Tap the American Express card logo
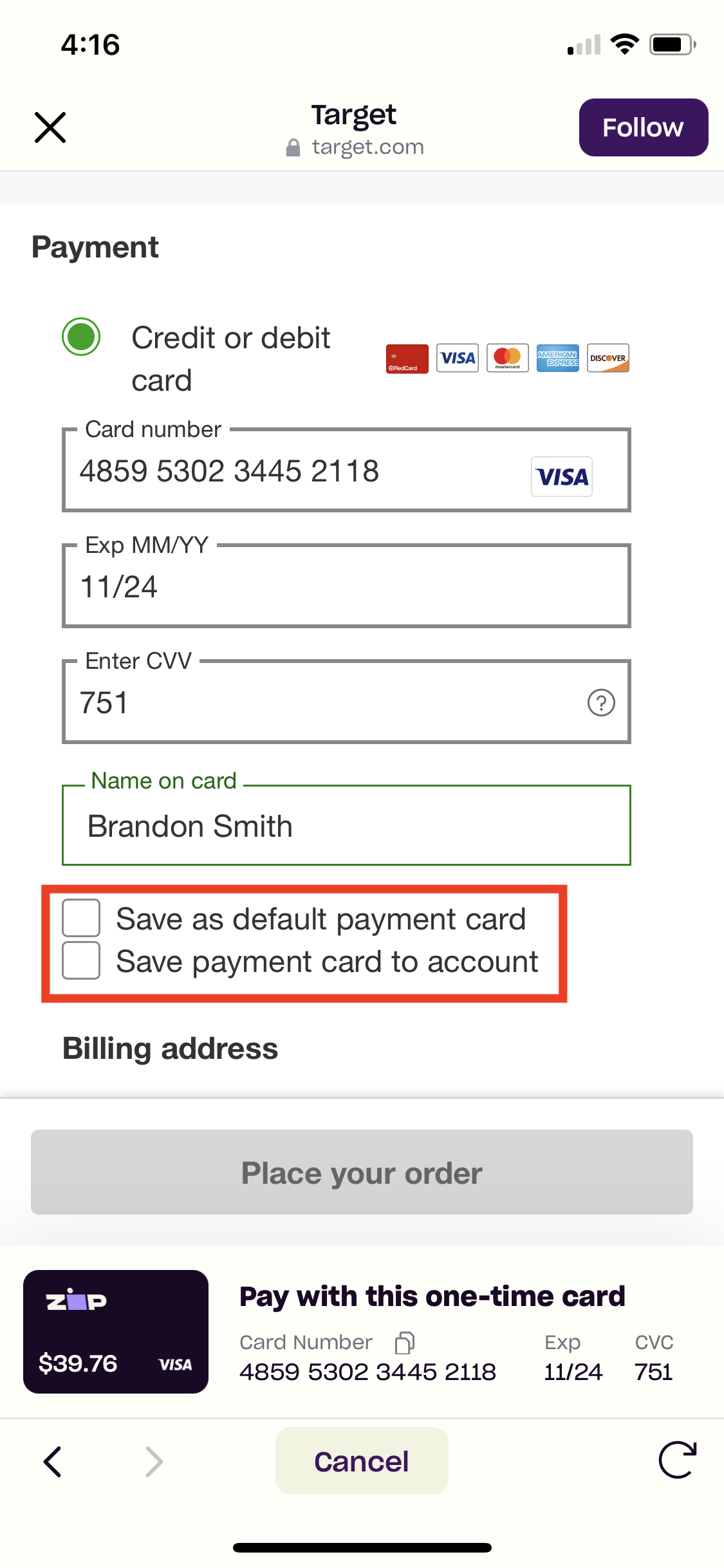Image resolution: width=724 pixels, height=1568 pixels. [557, 359]
